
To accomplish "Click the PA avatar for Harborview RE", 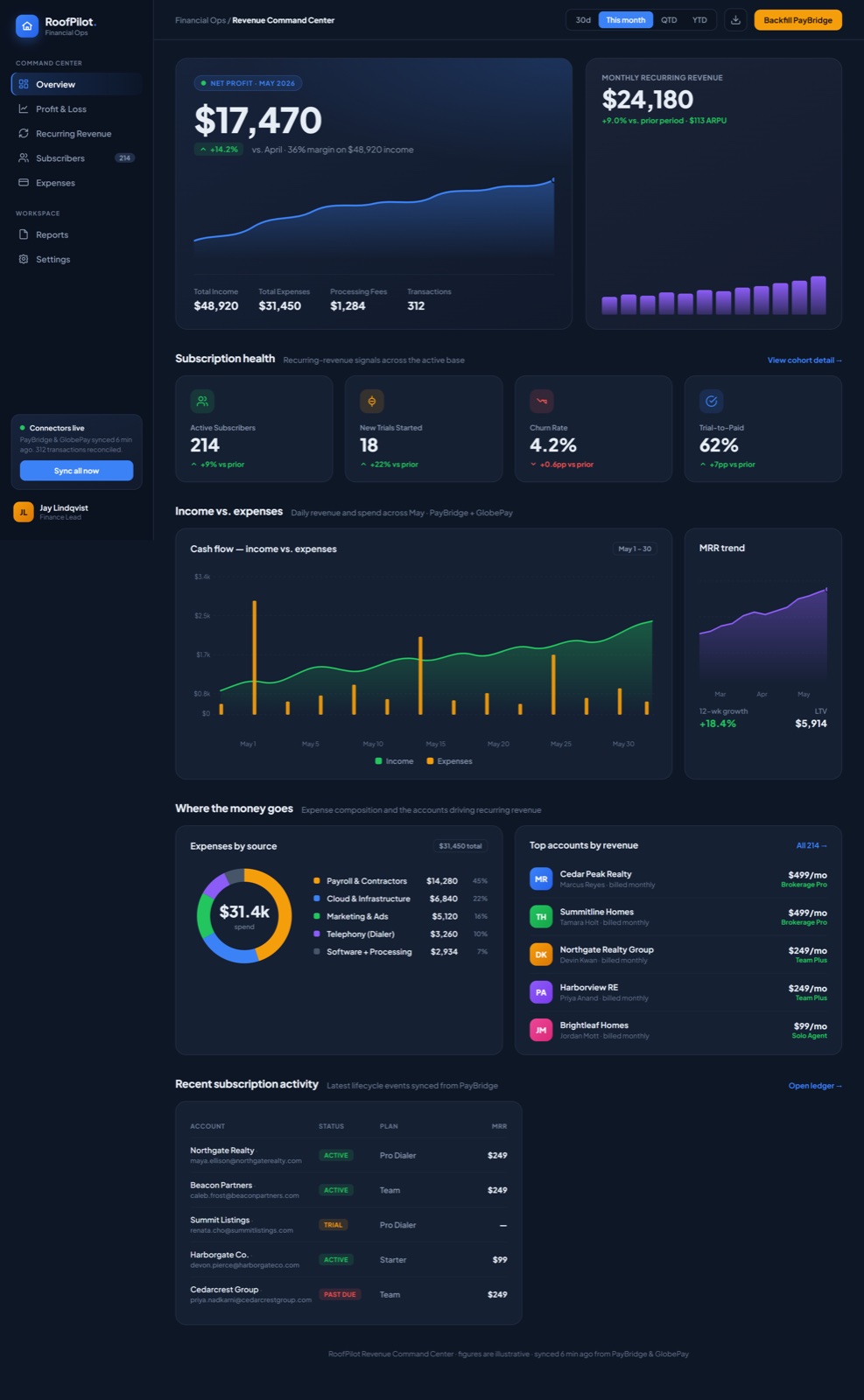I will coord(541,992).
